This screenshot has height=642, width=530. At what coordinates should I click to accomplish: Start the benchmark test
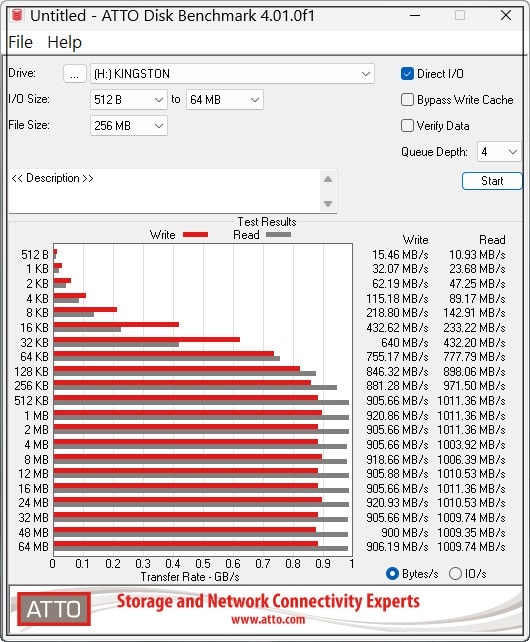click(x=492, y=181)
